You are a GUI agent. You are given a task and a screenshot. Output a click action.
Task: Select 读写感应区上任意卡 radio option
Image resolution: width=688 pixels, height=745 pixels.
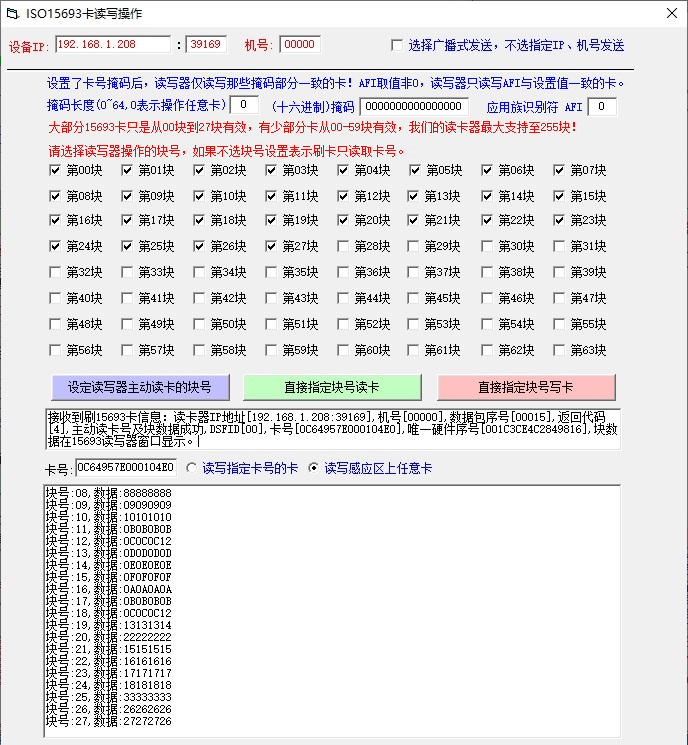(315, 467)
